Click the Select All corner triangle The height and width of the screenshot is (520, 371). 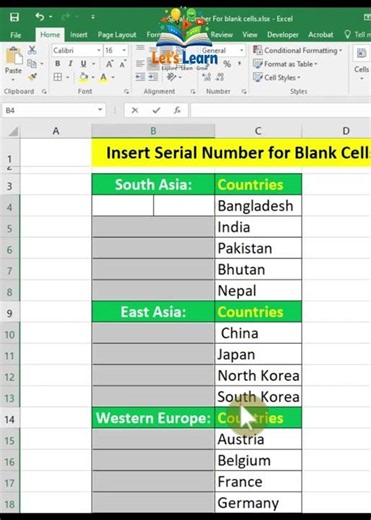click(x=13, y=131)
